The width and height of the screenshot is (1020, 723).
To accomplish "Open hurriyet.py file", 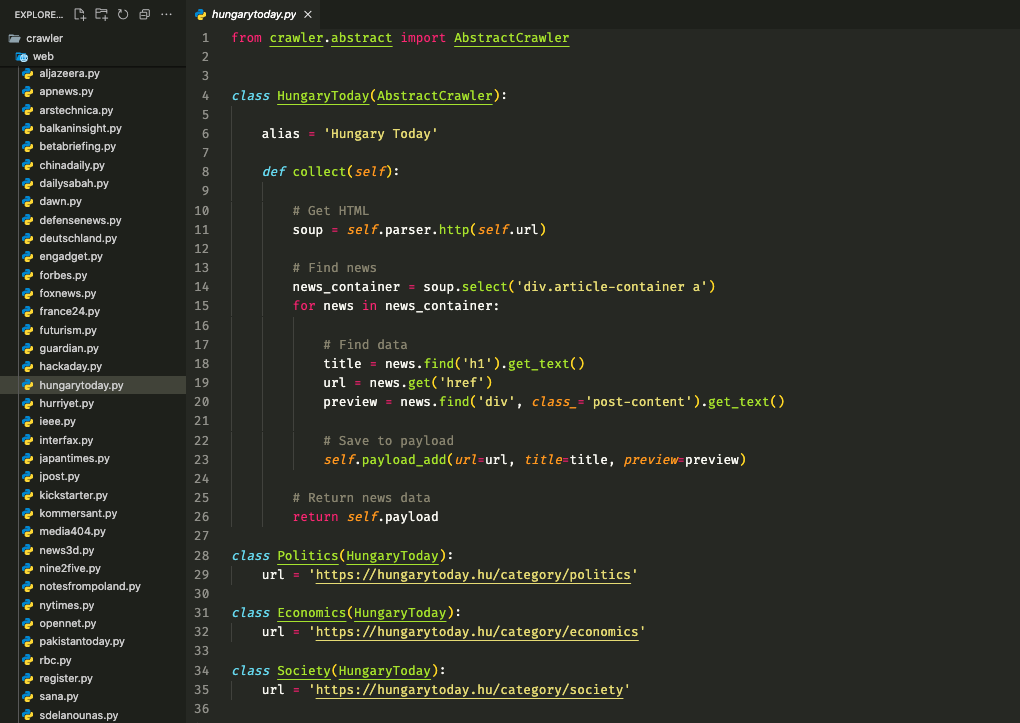I will click(93, 403).
